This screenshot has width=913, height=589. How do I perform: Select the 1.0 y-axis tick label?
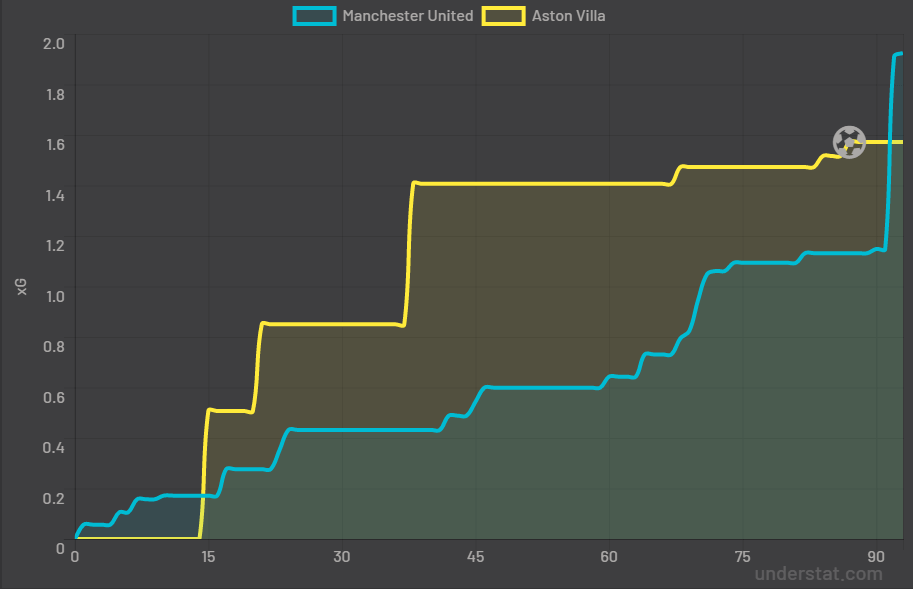(53, 296)
